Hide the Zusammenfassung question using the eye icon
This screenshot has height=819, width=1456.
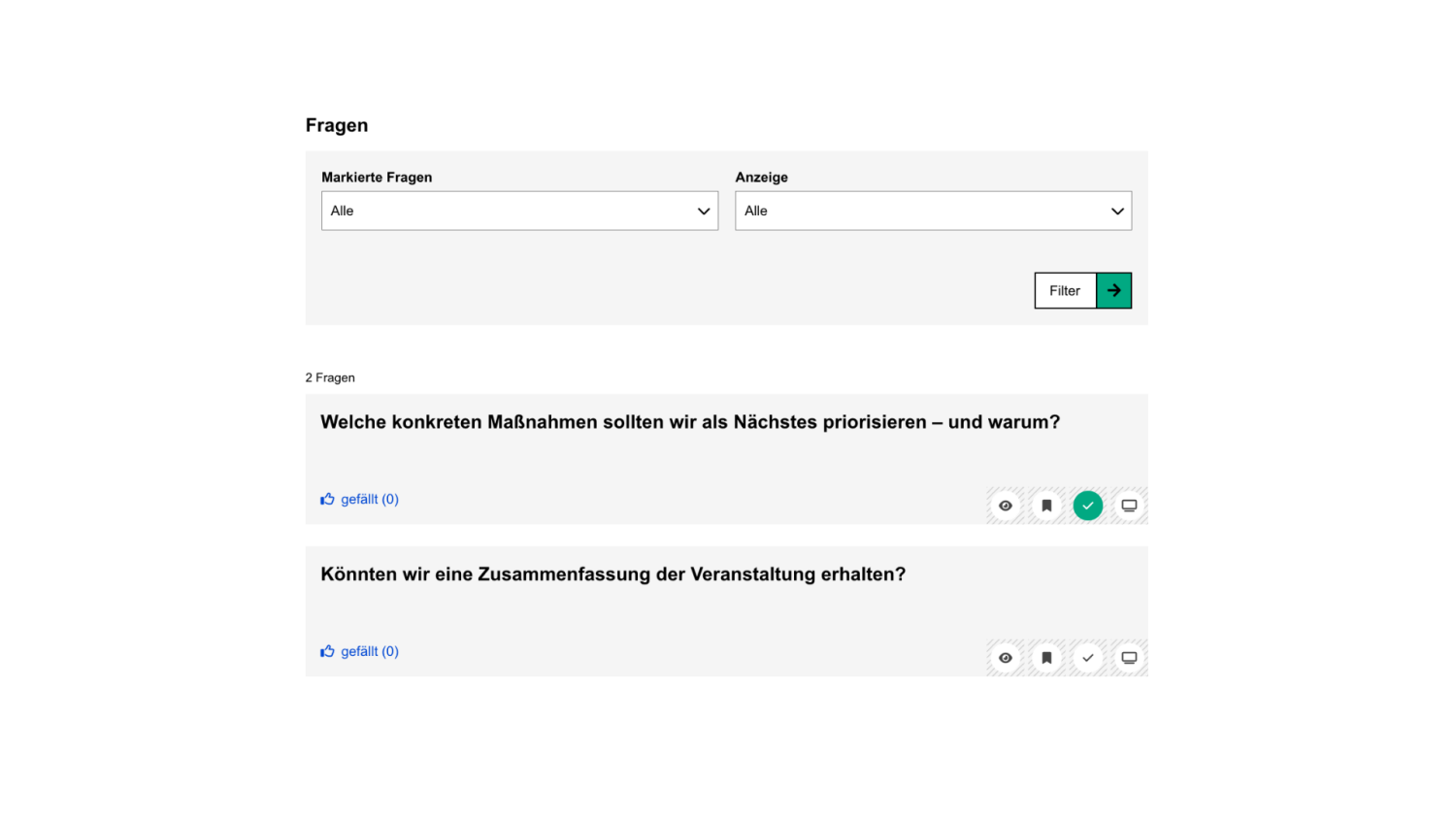click(x=1005, y=657)
